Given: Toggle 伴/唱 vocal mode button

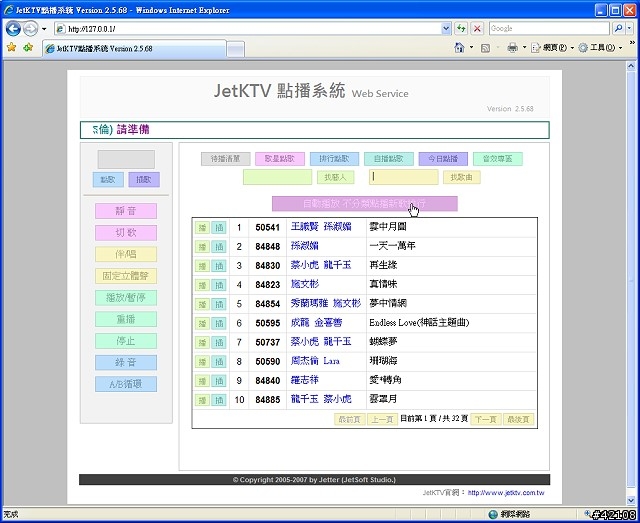Looking at the screenshot, I should [126, 254].
